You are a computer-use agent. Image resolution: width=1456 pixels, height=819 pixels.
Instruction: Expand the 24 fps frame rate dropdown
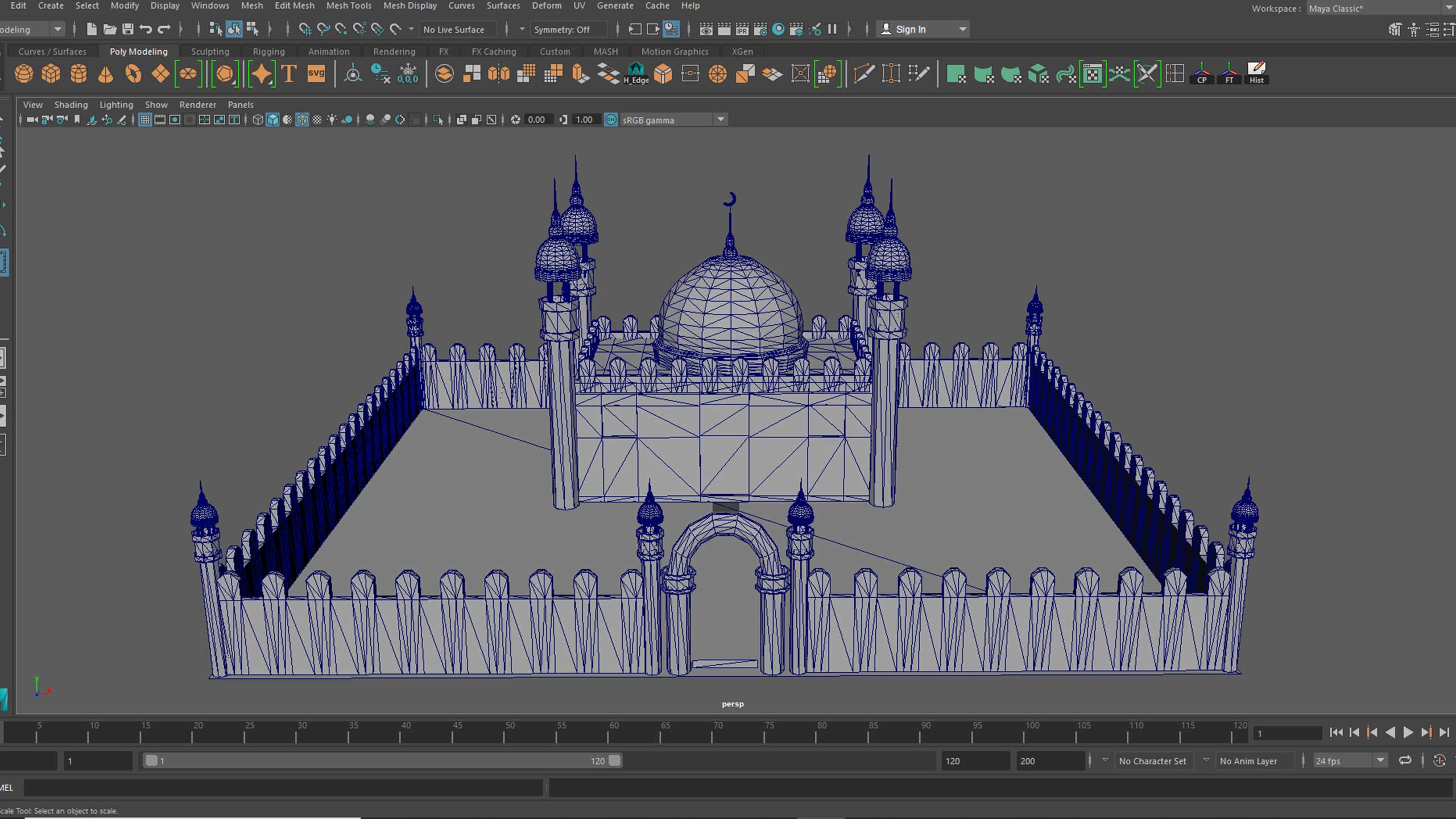tap(1380, 760)
